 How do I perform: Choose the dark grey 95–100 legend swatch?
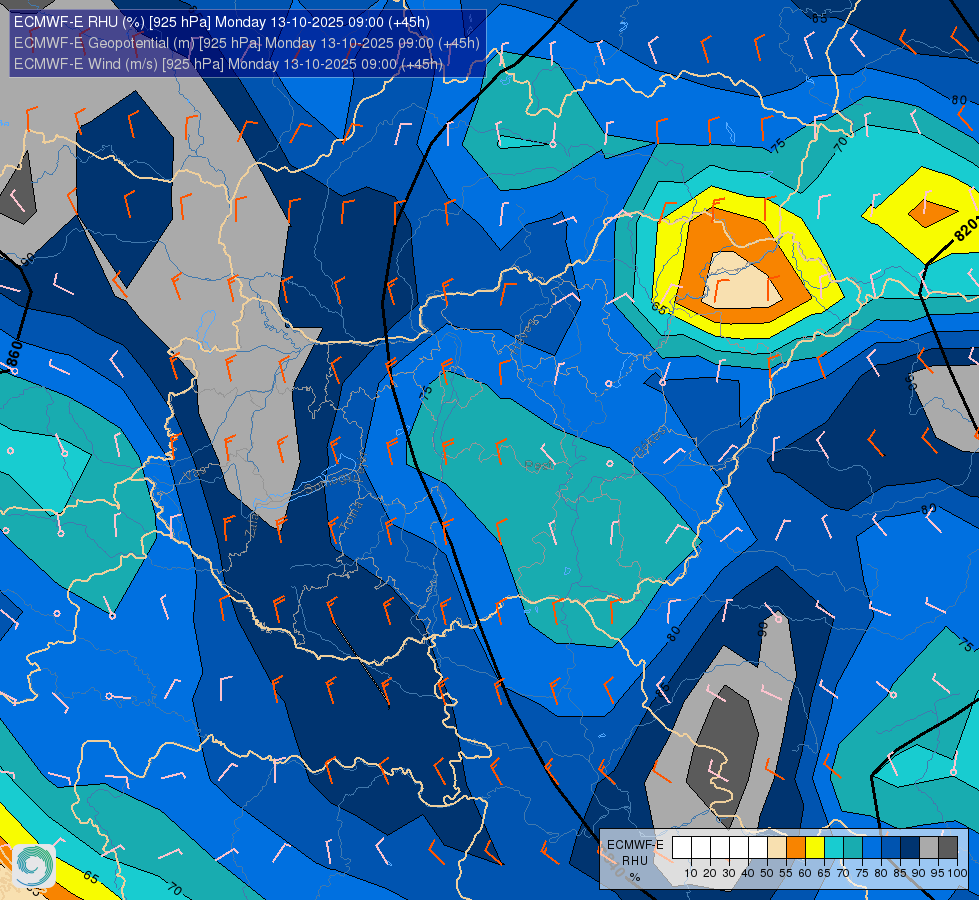coord(948,848)
